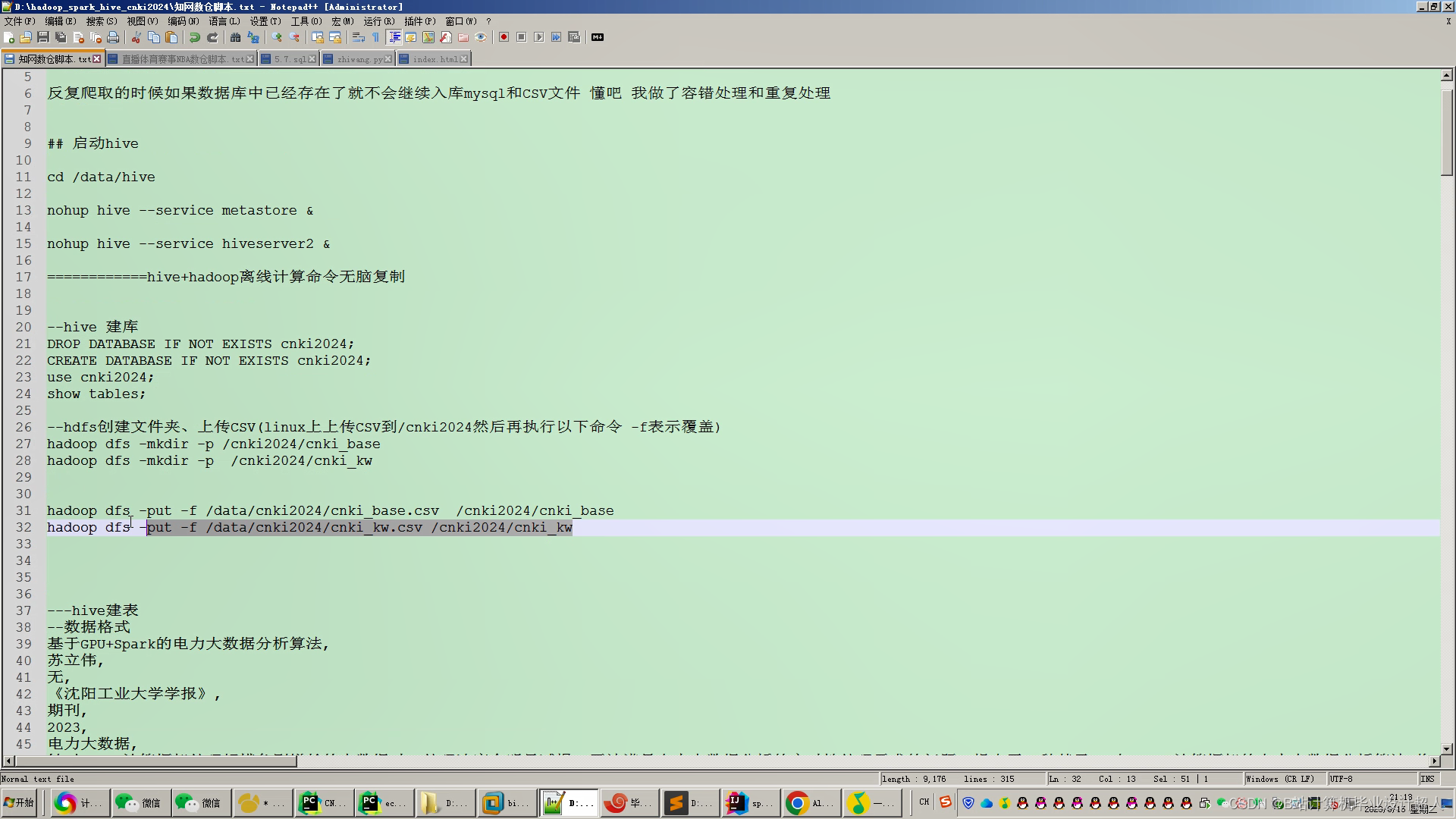Toggle file monitoring eye icon
The image size is (1456, 819).
tap(481, 37)
